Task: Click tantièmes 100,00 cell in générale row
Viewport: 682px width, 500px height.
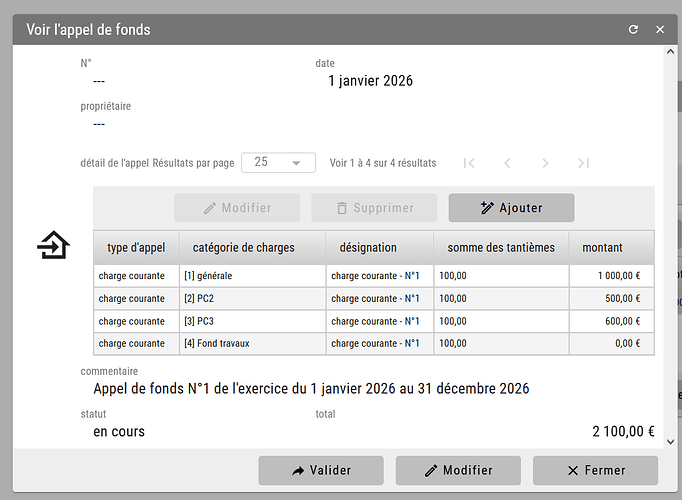Action: [x=501, y=276]
